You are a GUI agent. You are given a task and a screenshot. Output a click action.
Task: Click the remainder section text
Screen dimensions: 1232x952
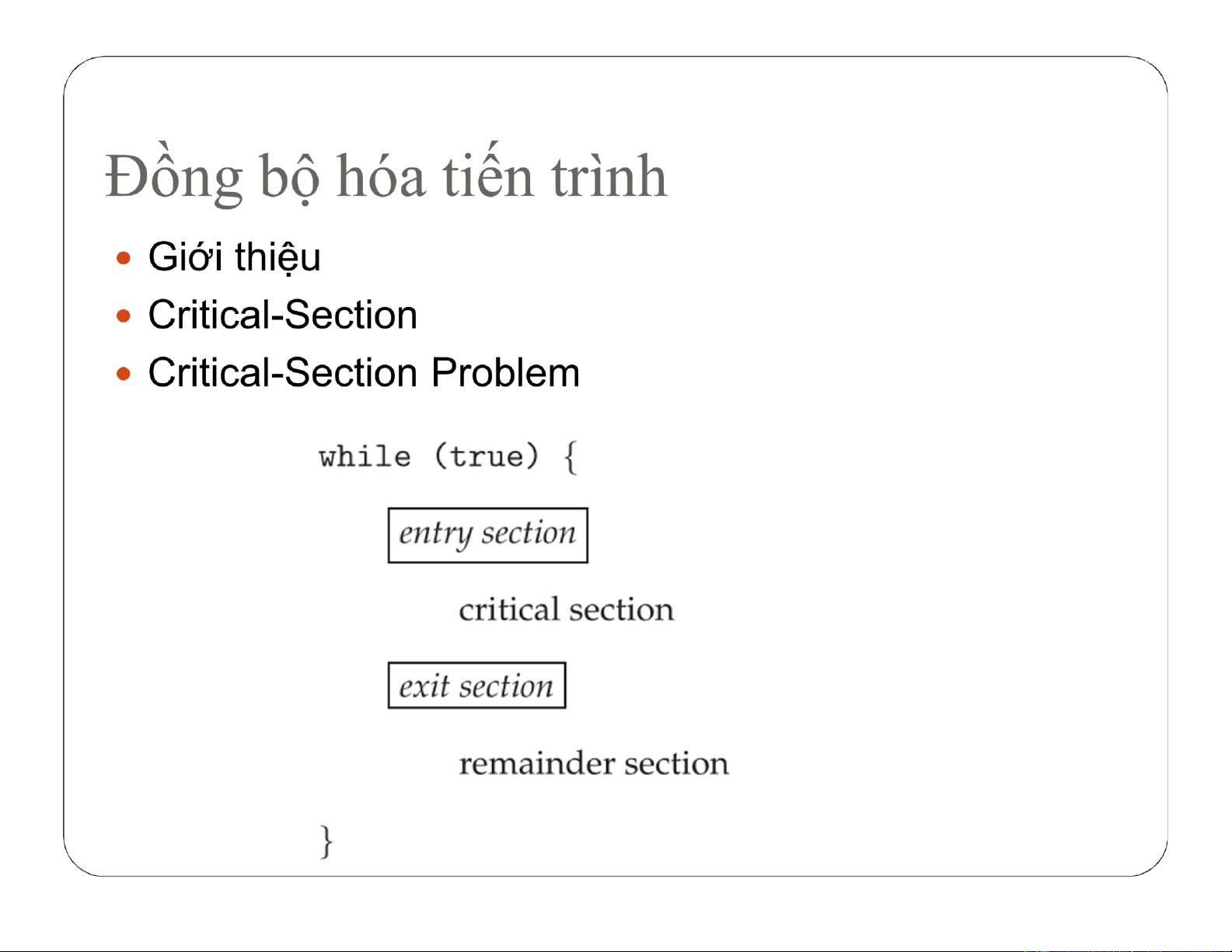click(594, 763)
